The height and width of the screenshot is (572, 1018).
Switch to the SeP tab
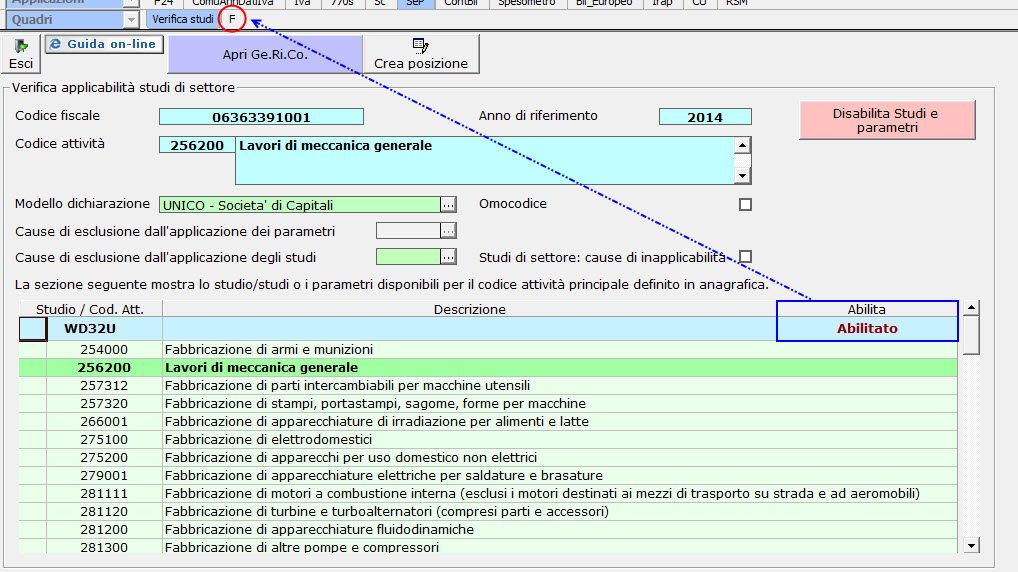415,3
